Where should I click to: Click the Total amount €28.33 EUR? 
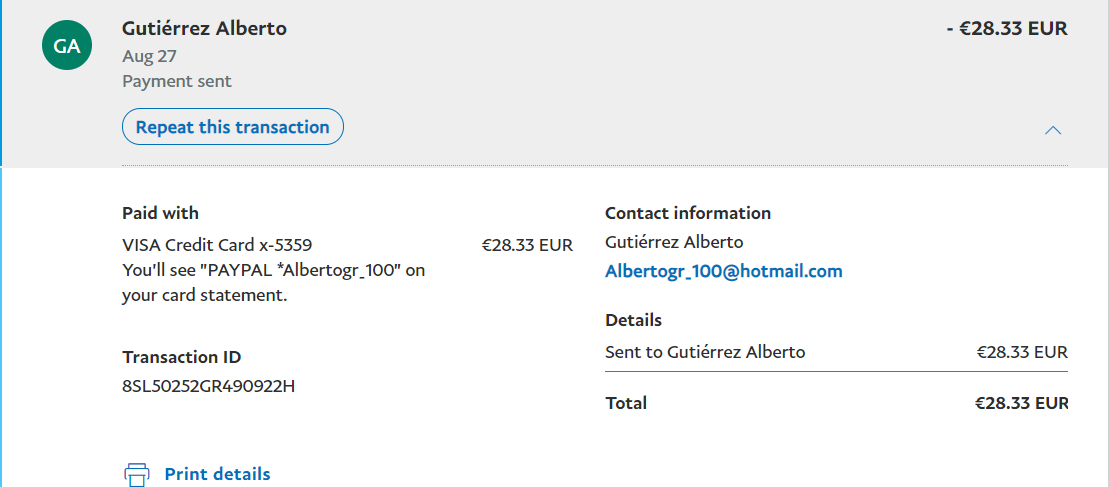pos(1021,403)
